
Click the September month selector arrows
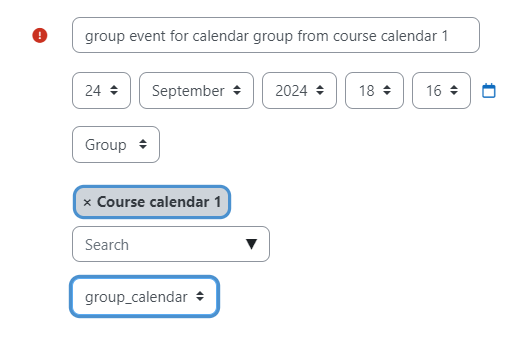point(237,90)
